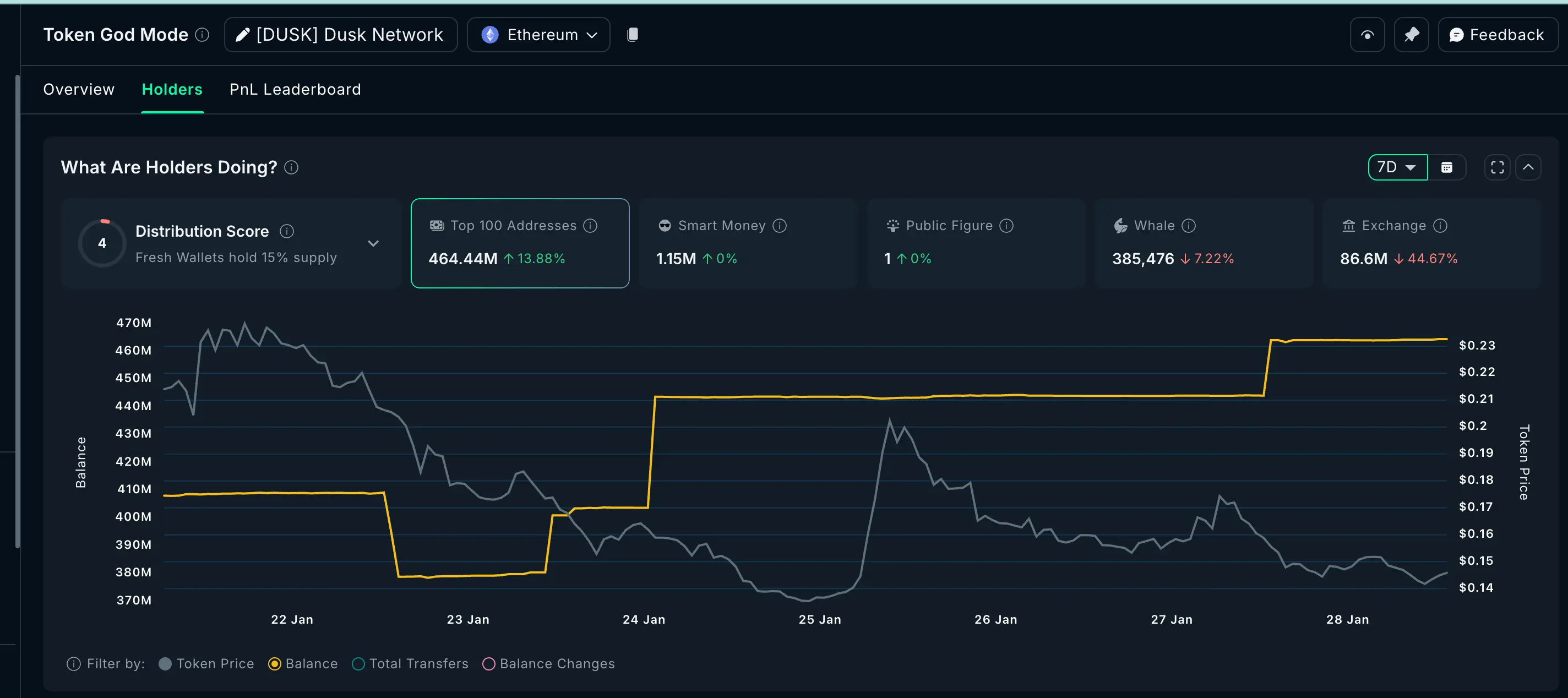The image size is (1568, 698).
Task: Switch to the Overview tab
Action: [79, 90]
